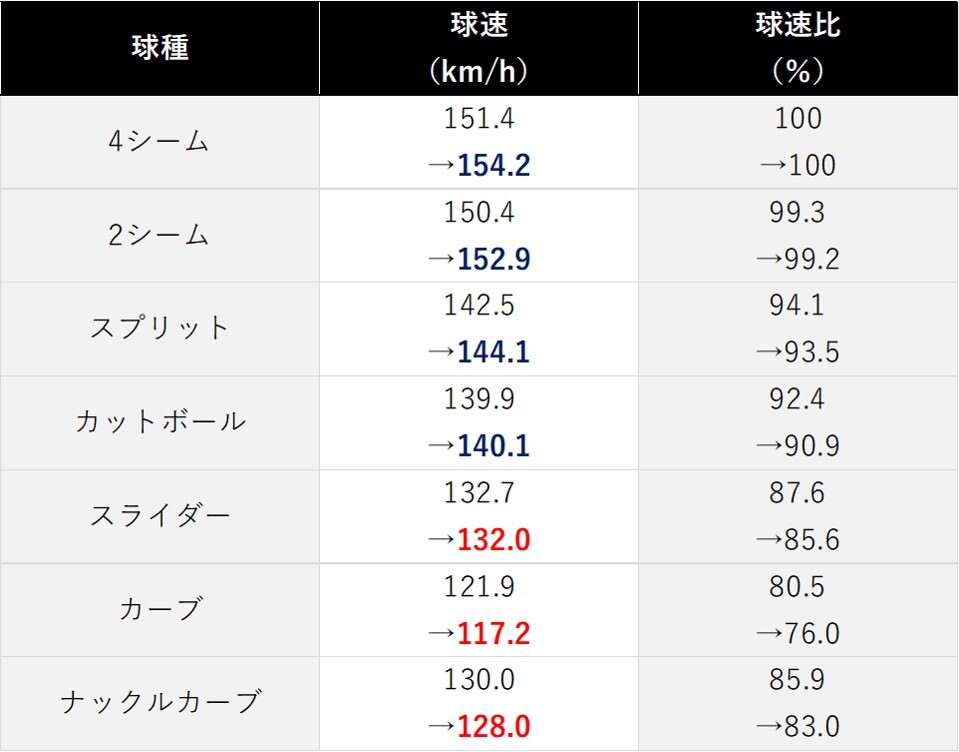Click the 球速比 (%) column header
The width and height of the screenshot is (959, 752).
tap(798, 48)
